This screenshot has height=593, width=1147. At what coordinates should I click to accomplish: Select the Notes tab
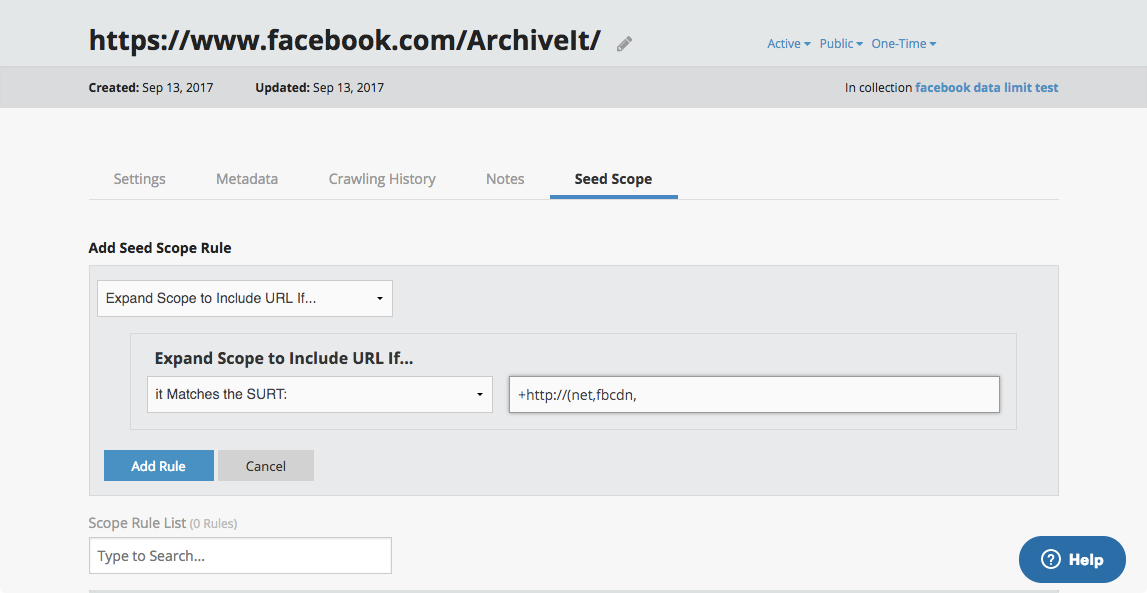505,179
